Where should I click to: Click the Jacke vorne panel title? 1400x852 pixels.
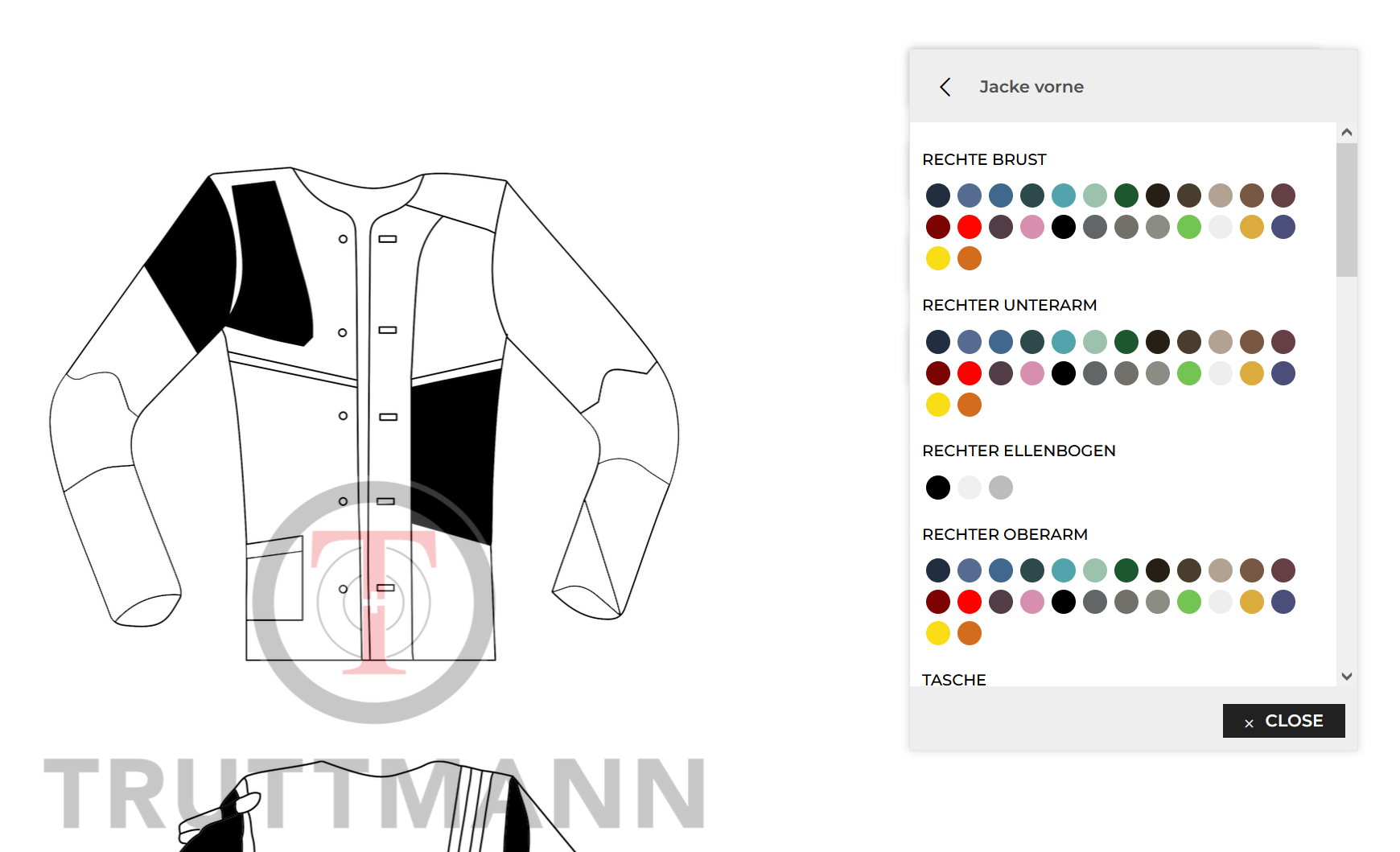[1031, 87]
